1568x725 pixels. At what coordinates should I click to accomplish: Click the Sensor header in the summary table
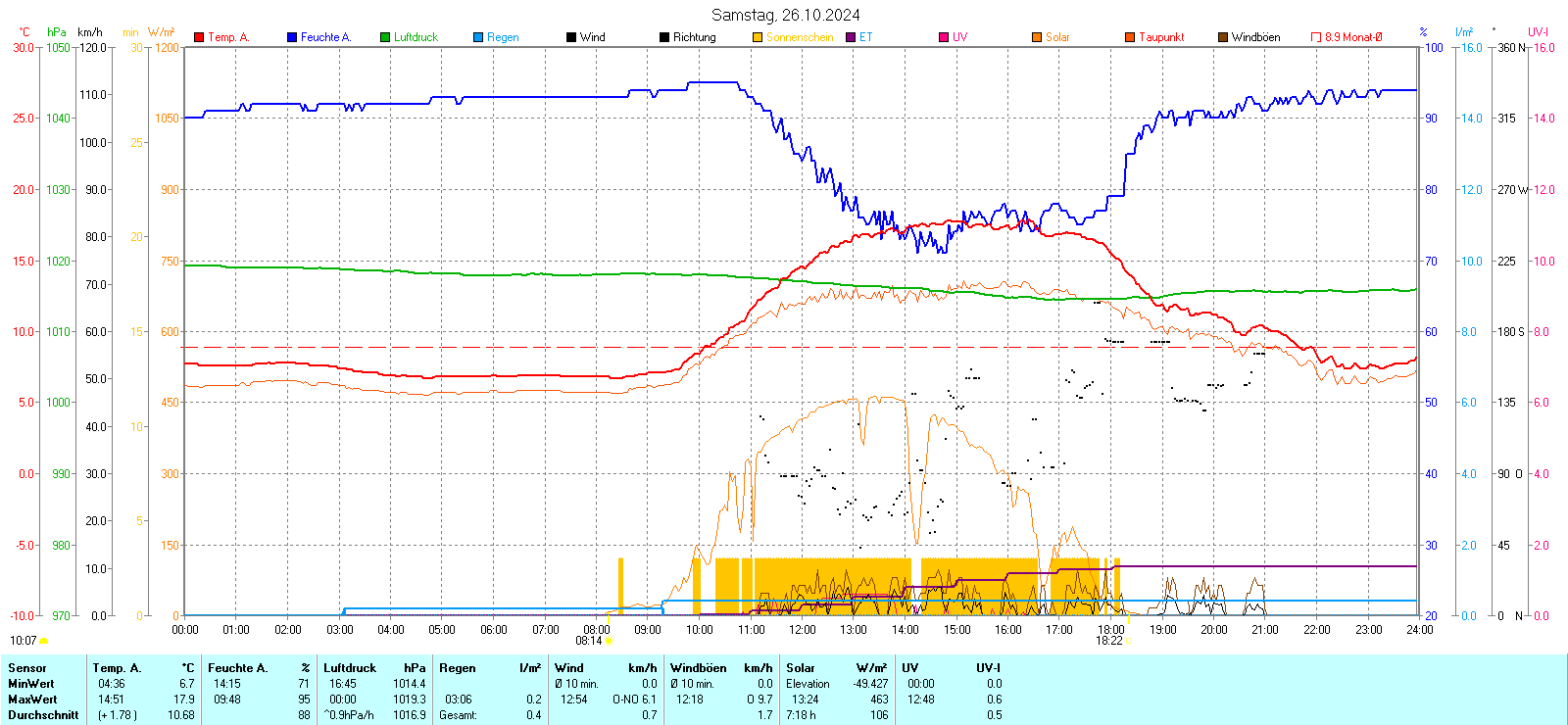pos(27,668)
